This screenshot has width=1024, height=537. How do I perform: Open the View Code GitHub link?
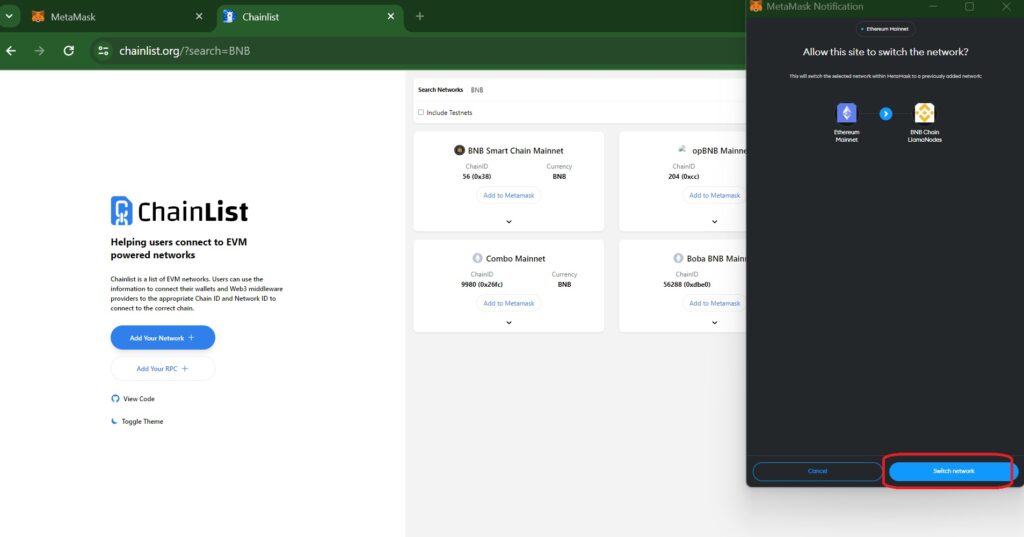pos(133,399)
